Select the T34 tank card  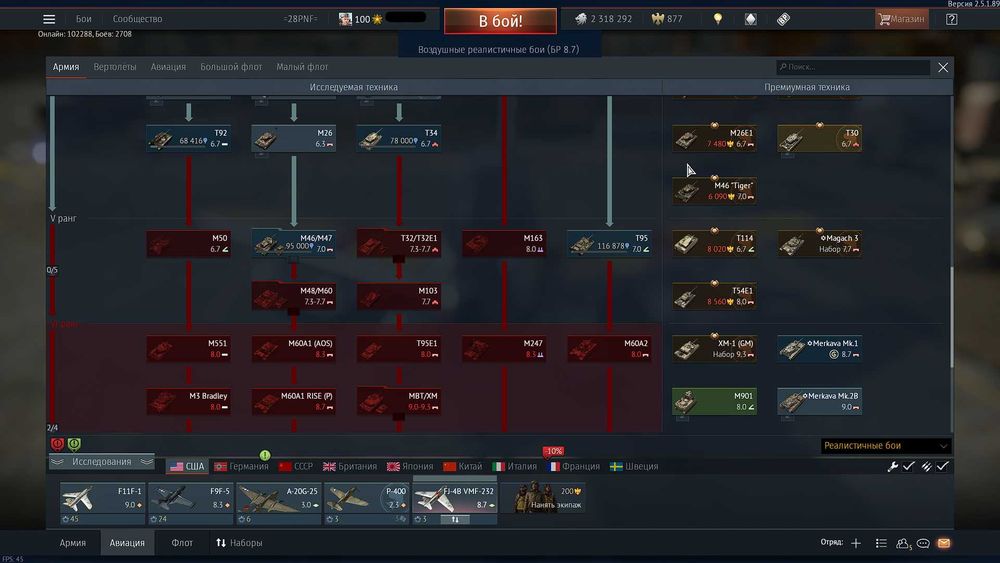[399, 138]
